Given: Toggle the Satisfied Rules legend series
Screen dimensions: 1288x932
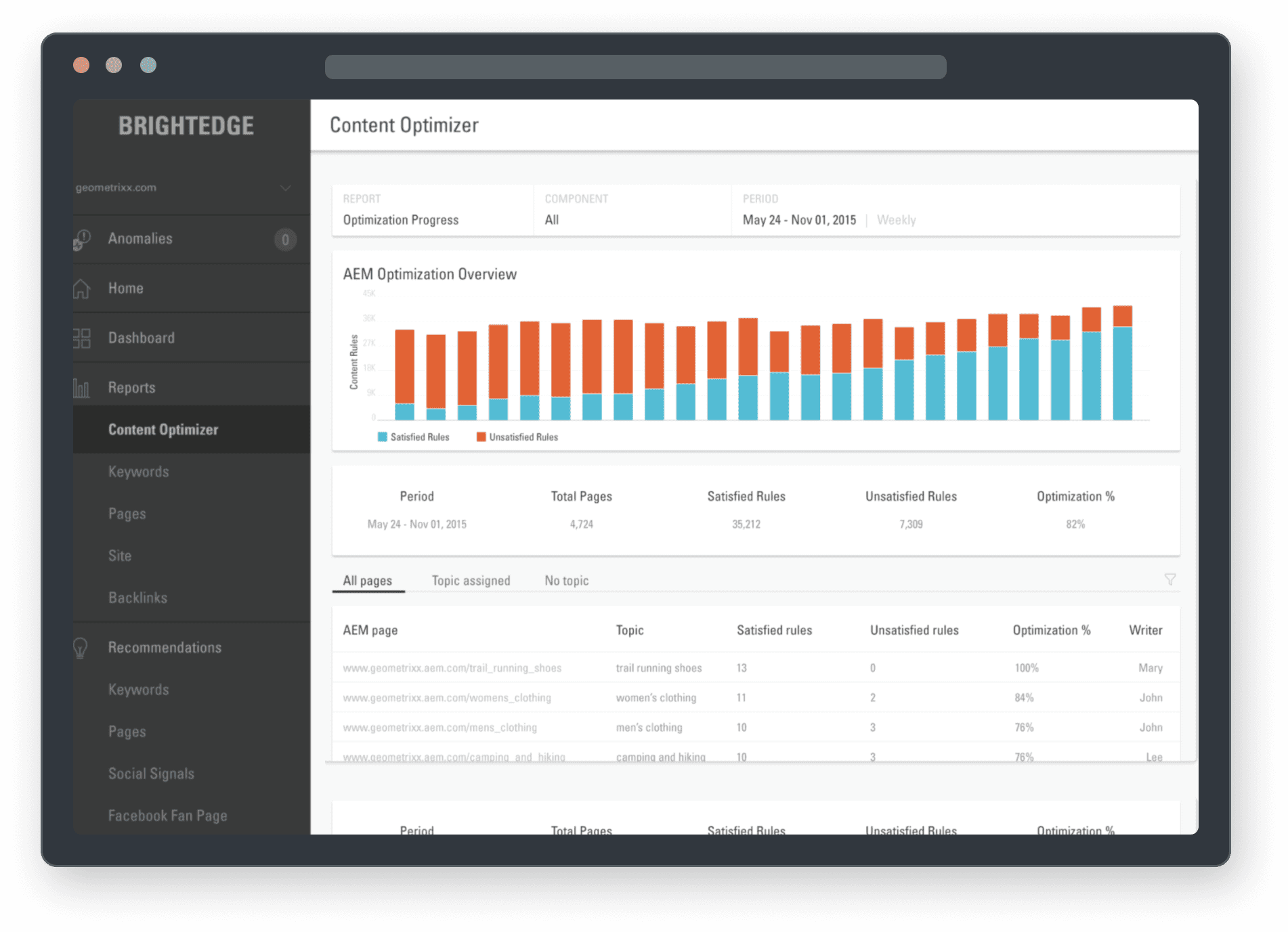Looking at the screenshot, I should coord(413,437).
